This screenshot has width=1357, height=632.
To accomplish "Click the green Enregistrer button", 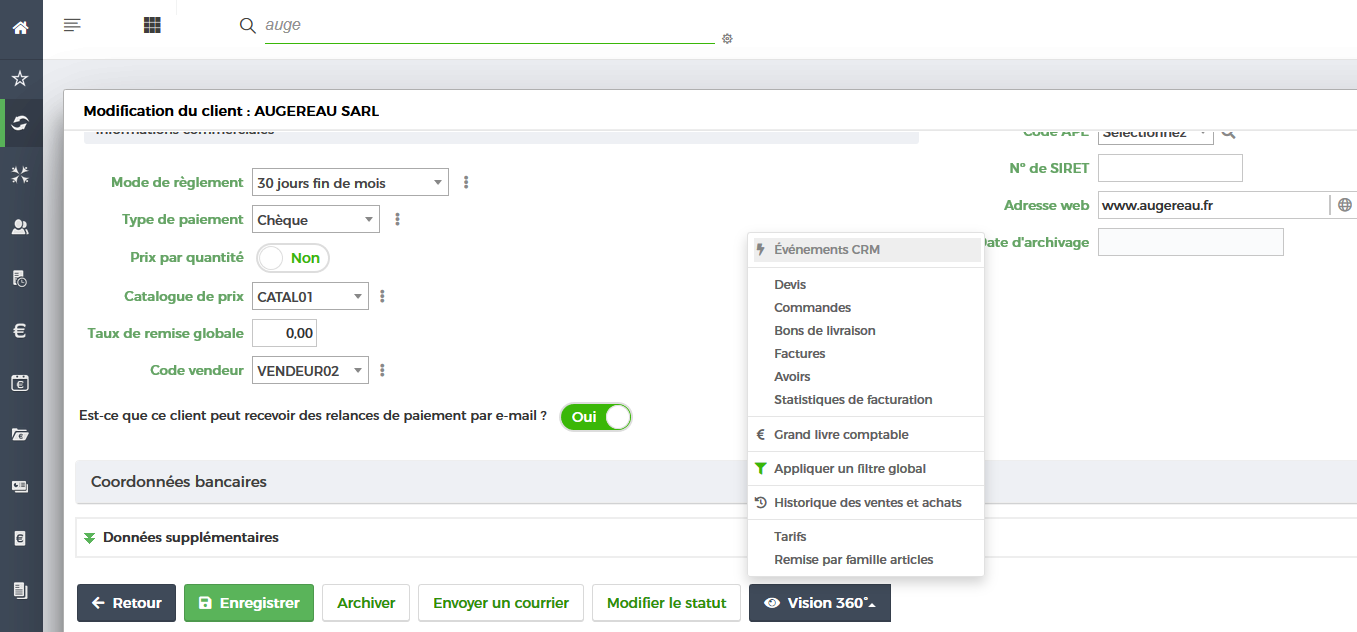I will (x=249, y=603).
